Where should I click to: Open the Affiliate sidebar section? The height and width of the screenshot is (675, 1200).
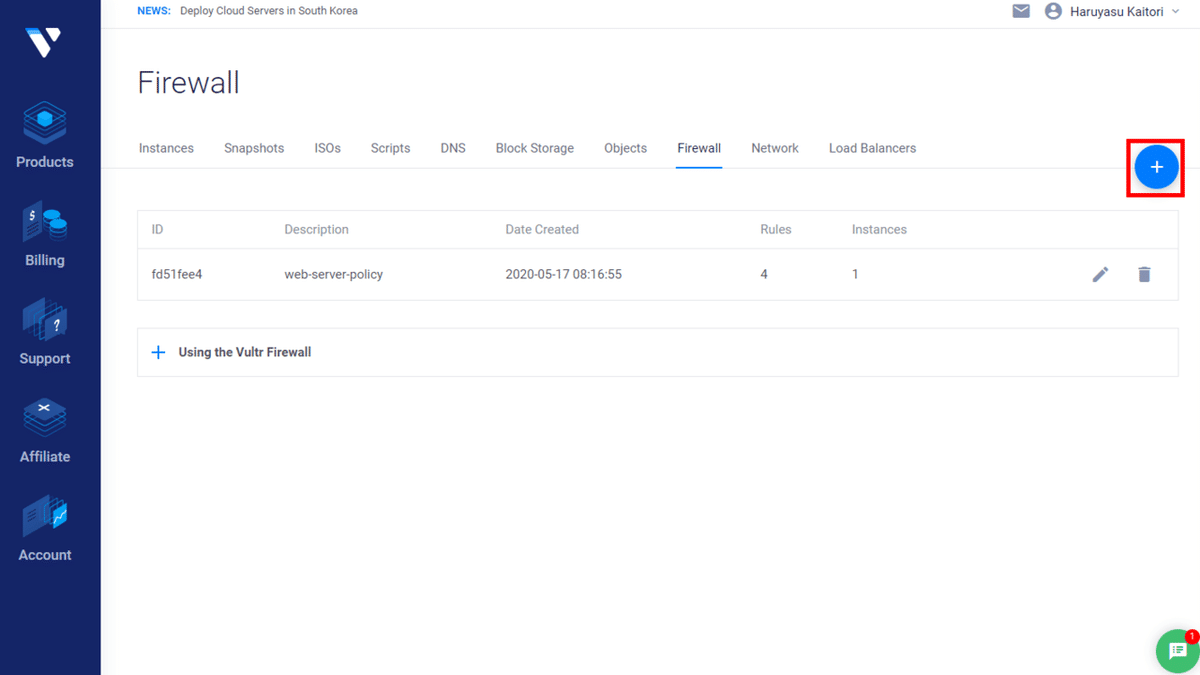coord(45,429)
